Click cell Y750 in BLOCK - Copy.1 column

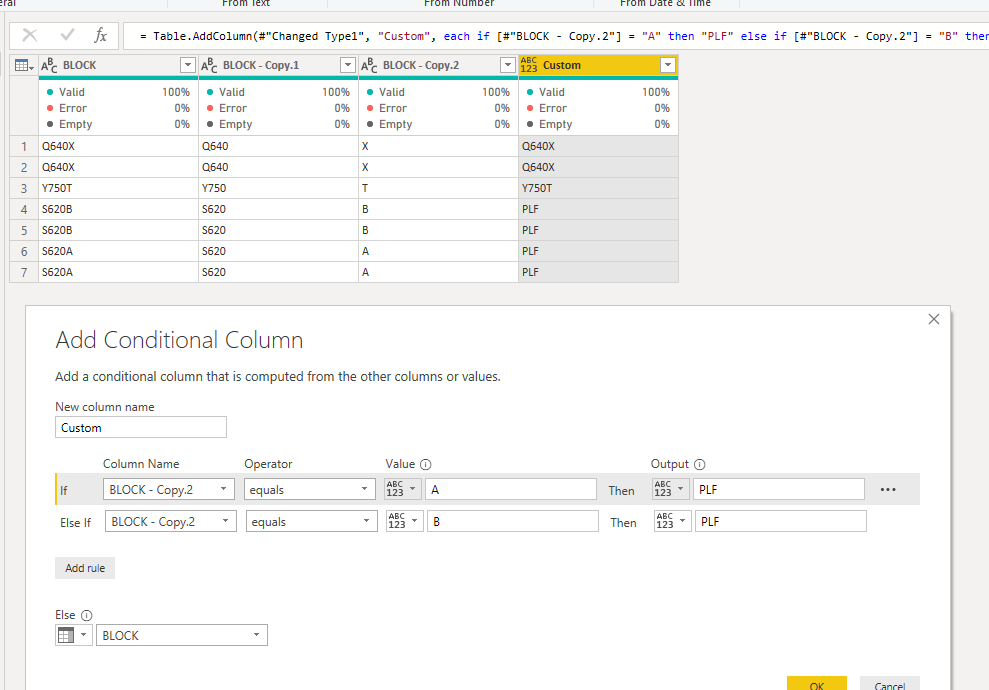[x=278, y=188]
